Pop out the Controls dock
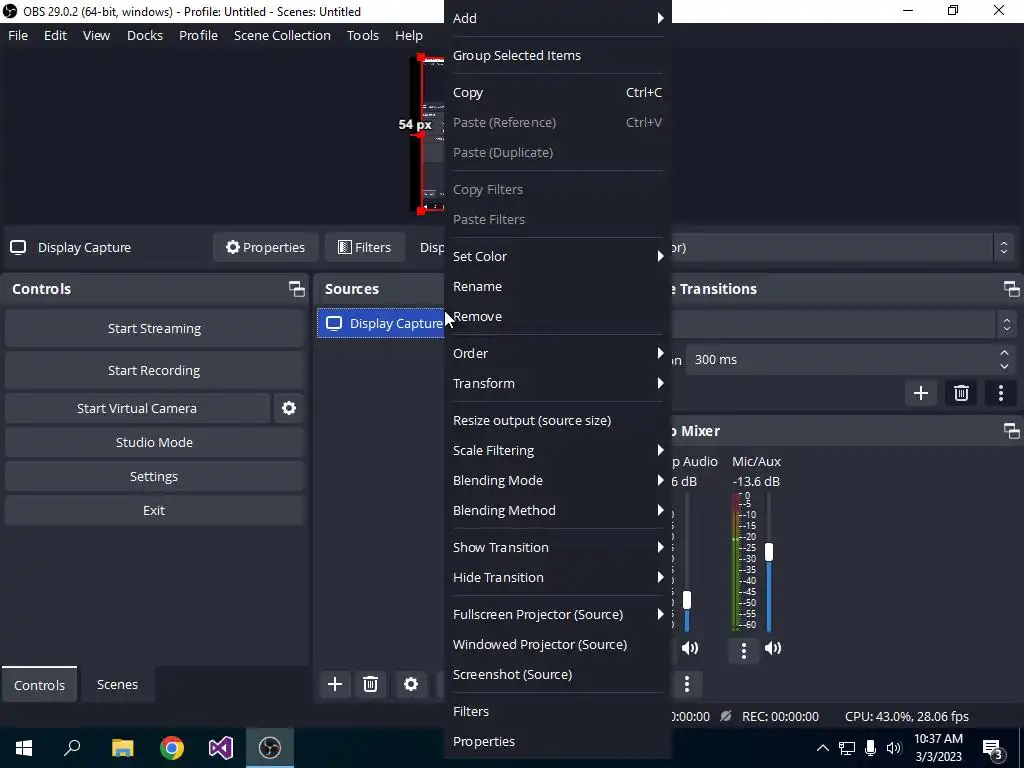Image resolution: width=1024 pixels, height=768 pixels. pos(296,289)
